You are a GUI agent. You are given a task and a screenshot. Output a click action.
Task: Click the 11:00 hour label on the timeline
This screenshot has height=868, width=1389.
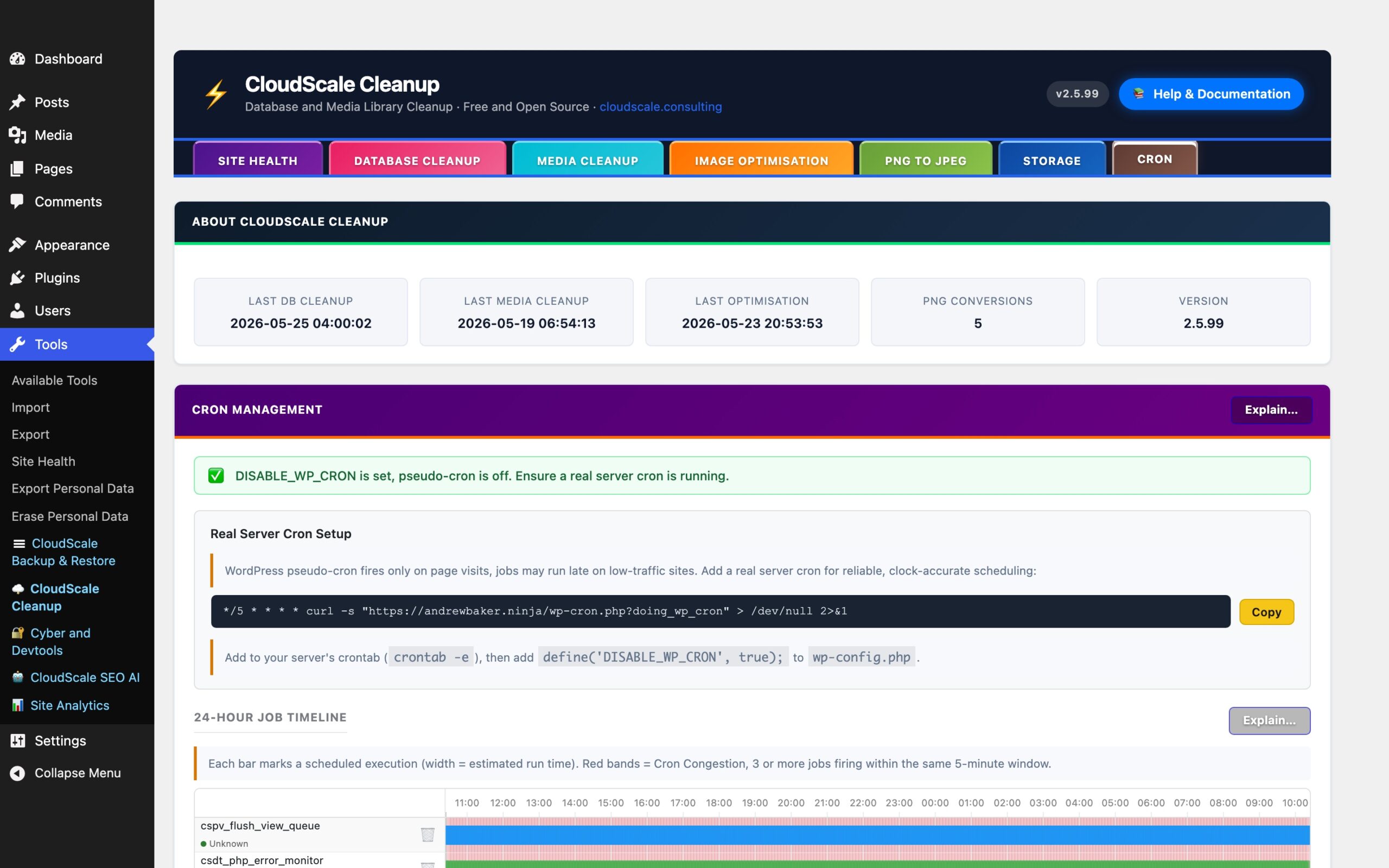tap(467, 803)
